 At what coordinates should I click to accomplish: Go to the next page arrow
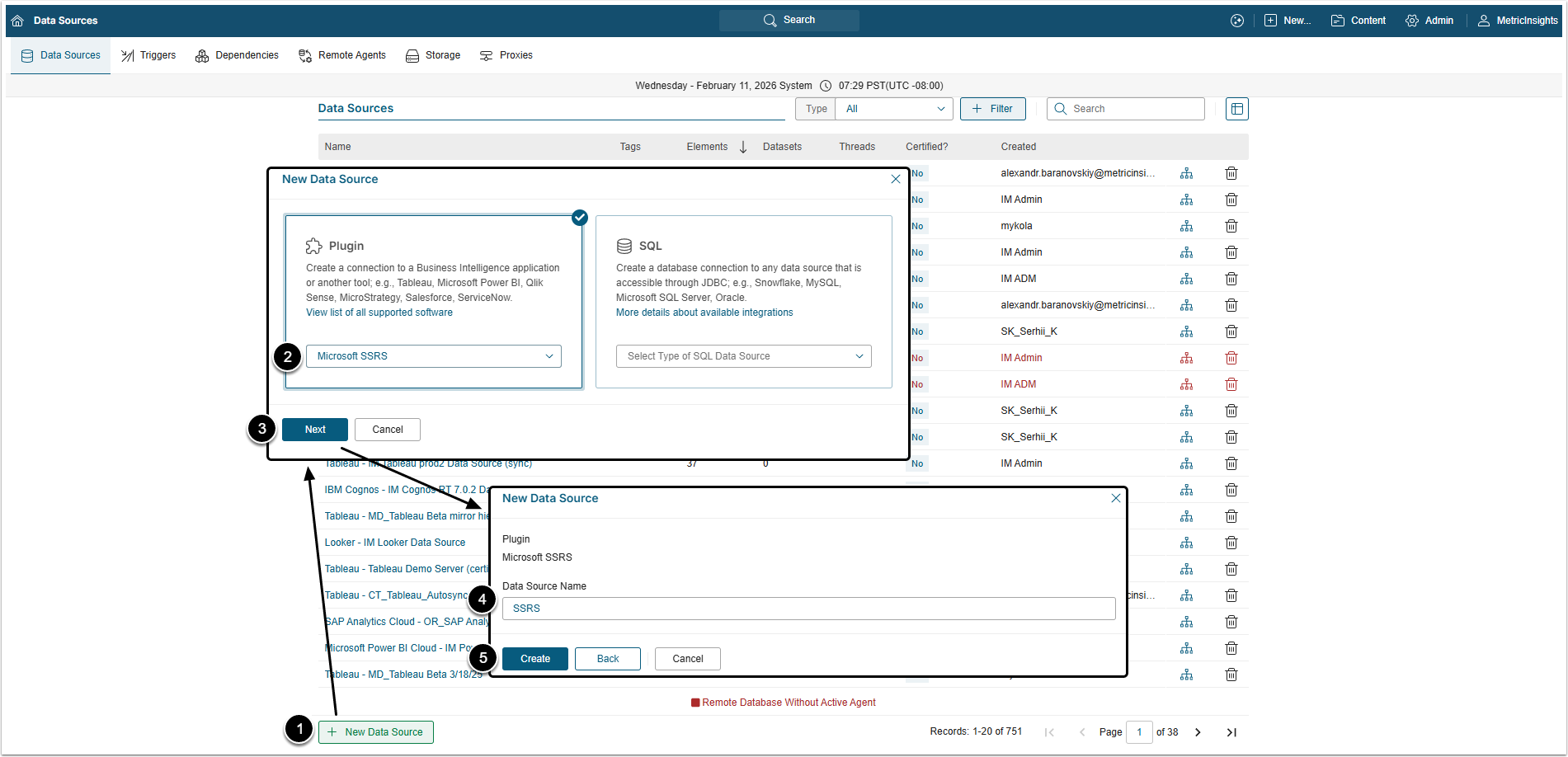pos(1198,732)
